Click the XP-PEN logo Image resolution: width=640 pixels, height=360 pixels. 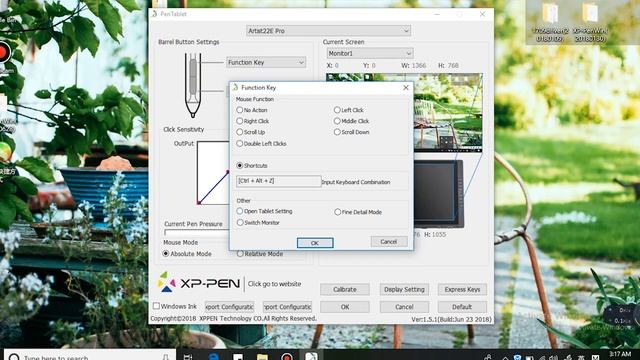(x=199, y=282)
